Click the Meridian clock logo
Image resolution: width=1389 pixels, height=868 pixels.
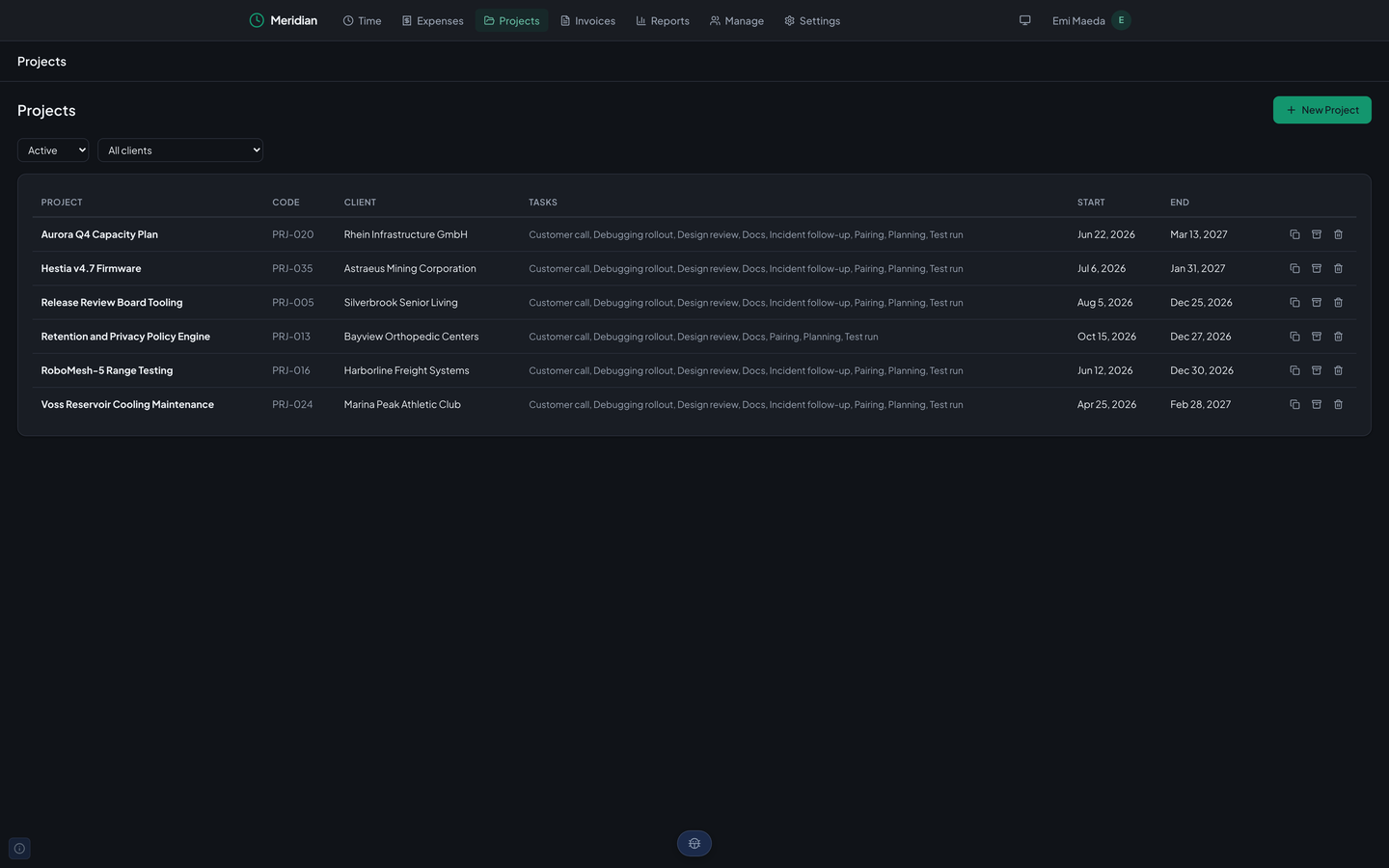click(257, 20)
